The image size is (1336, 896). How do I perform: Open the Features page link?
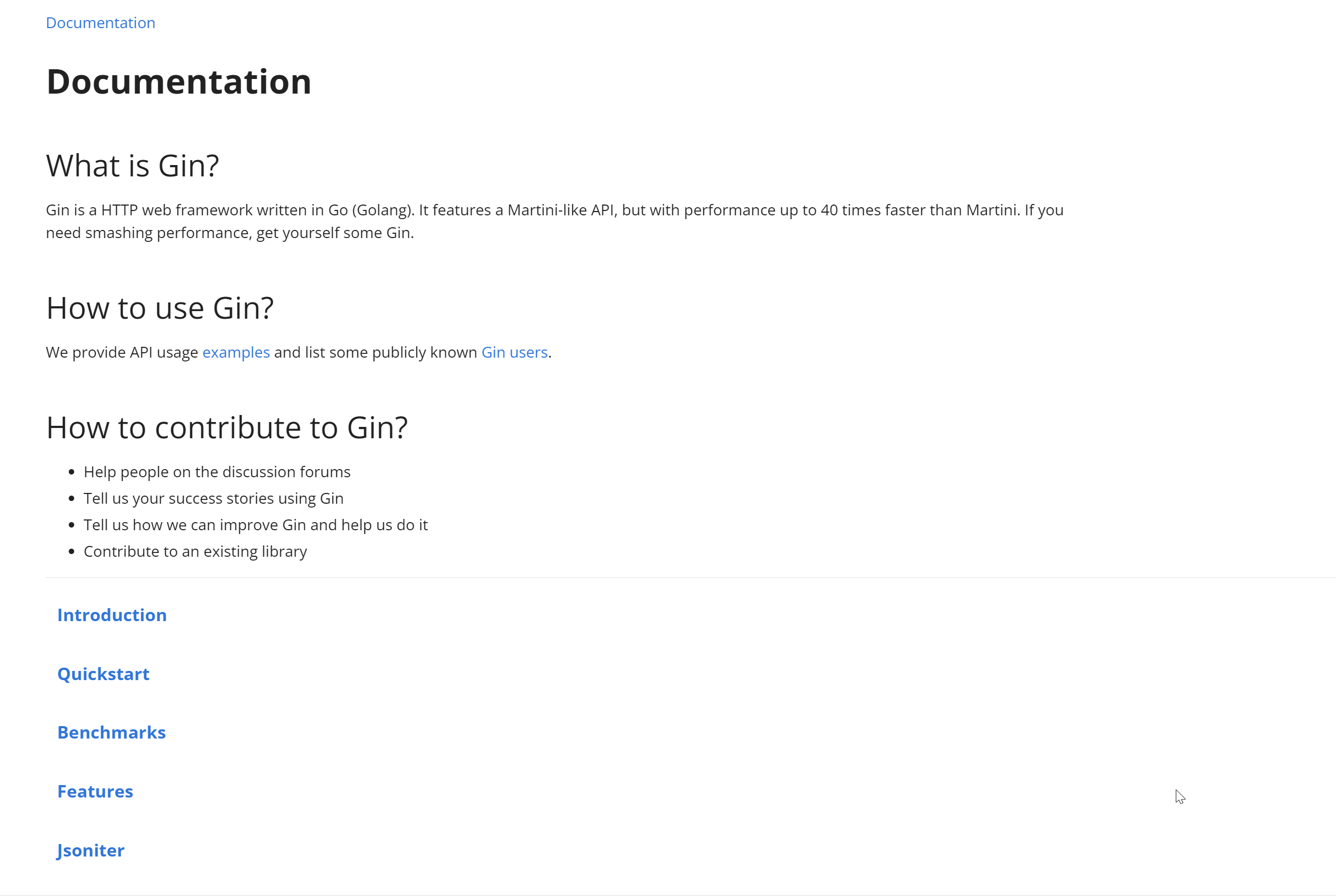coord(95,792)
